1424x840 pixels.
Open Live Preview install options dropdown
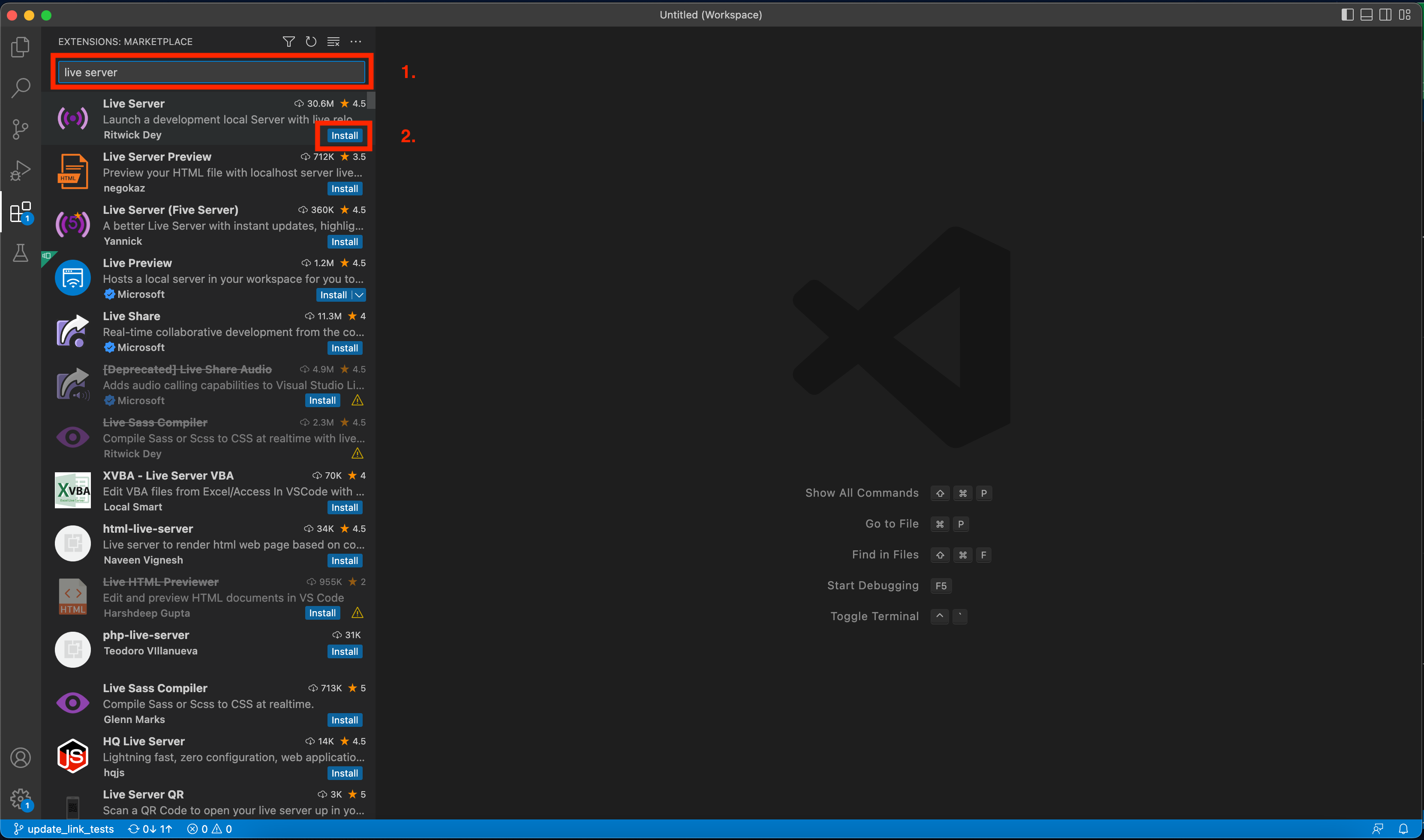click(x=359, y=295)
